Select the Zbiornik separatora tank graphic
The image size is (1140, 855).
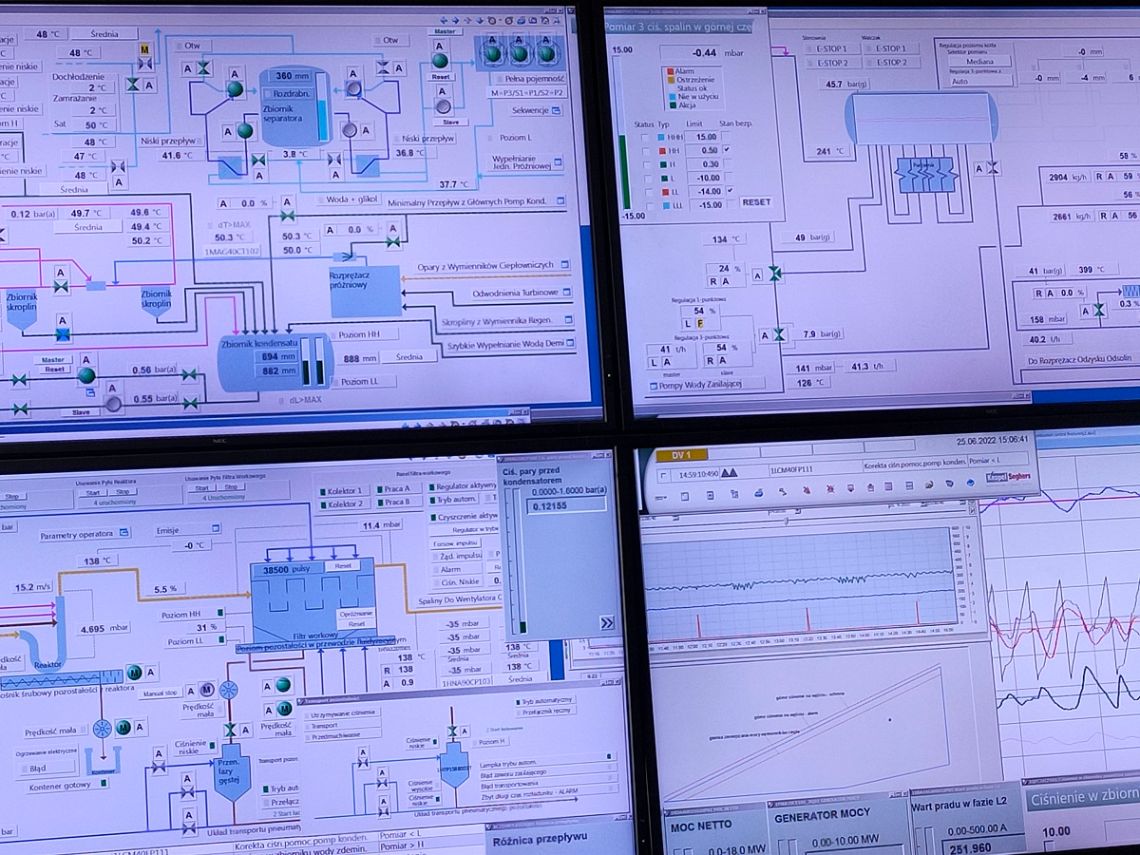[x=294, y=108]
